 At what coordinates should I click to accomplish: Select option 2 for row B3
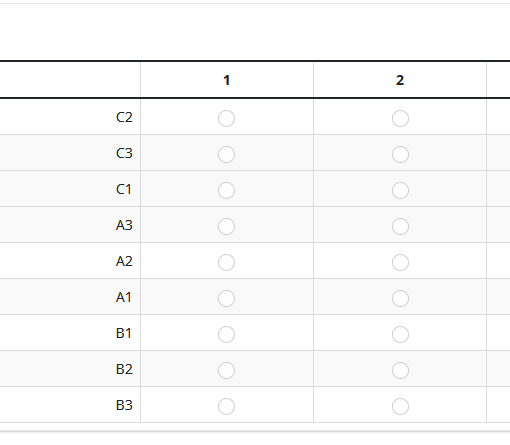[400, 406]
